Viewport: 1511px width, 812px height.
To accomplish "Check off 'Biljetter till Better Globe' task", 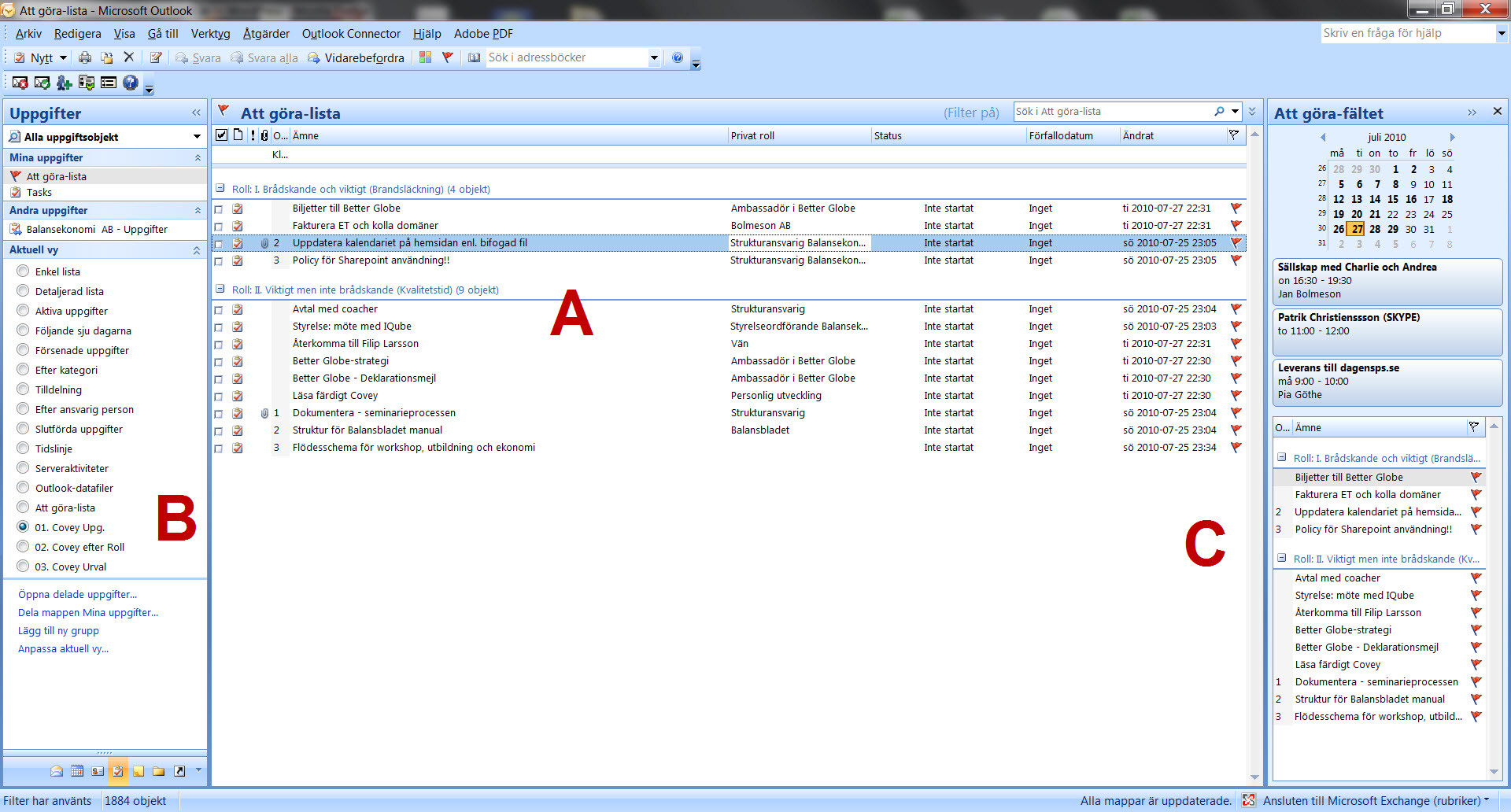I will click(219, 209).
